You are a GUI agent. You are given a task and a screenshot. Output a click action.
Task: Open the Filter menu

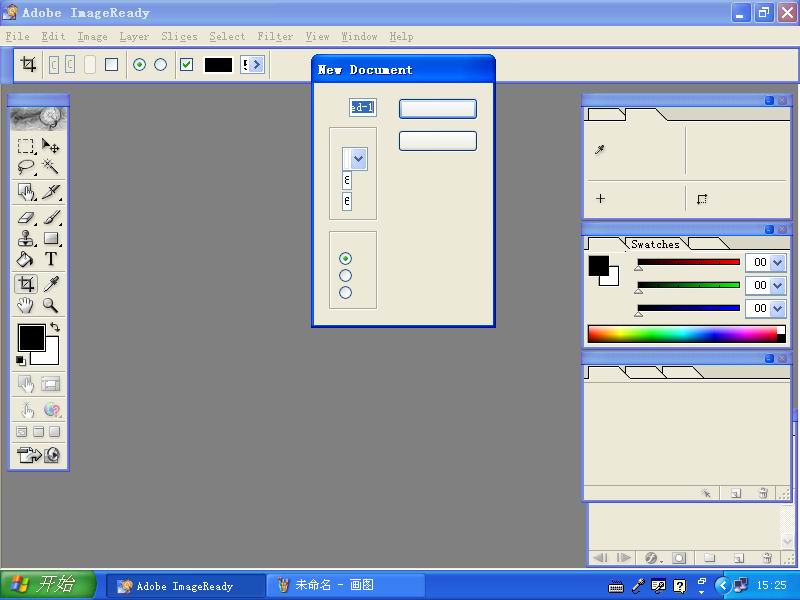pos(275,37)
